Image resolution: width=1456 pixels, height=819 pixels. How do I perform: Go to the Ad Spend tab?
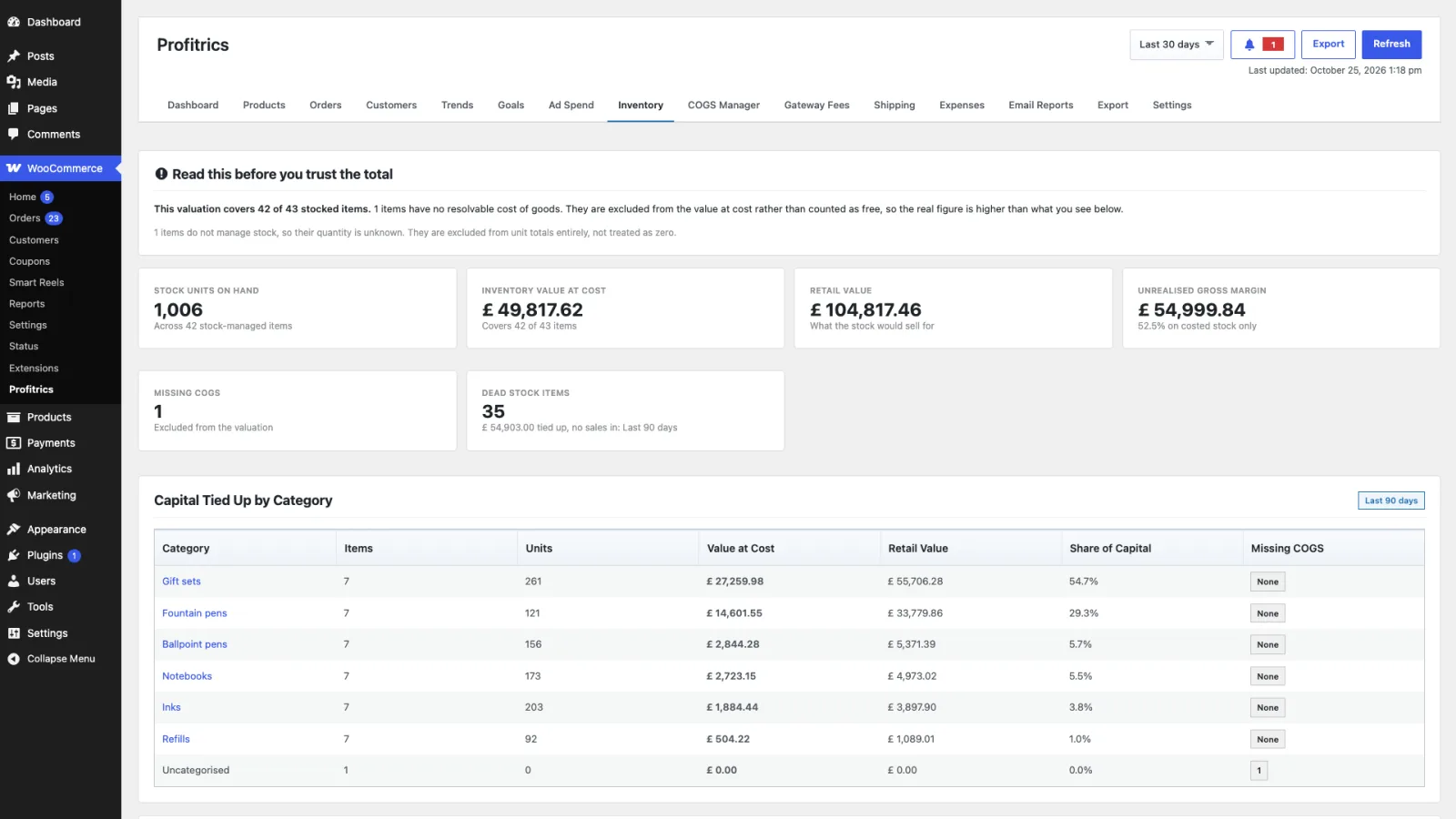click(571, 106)
